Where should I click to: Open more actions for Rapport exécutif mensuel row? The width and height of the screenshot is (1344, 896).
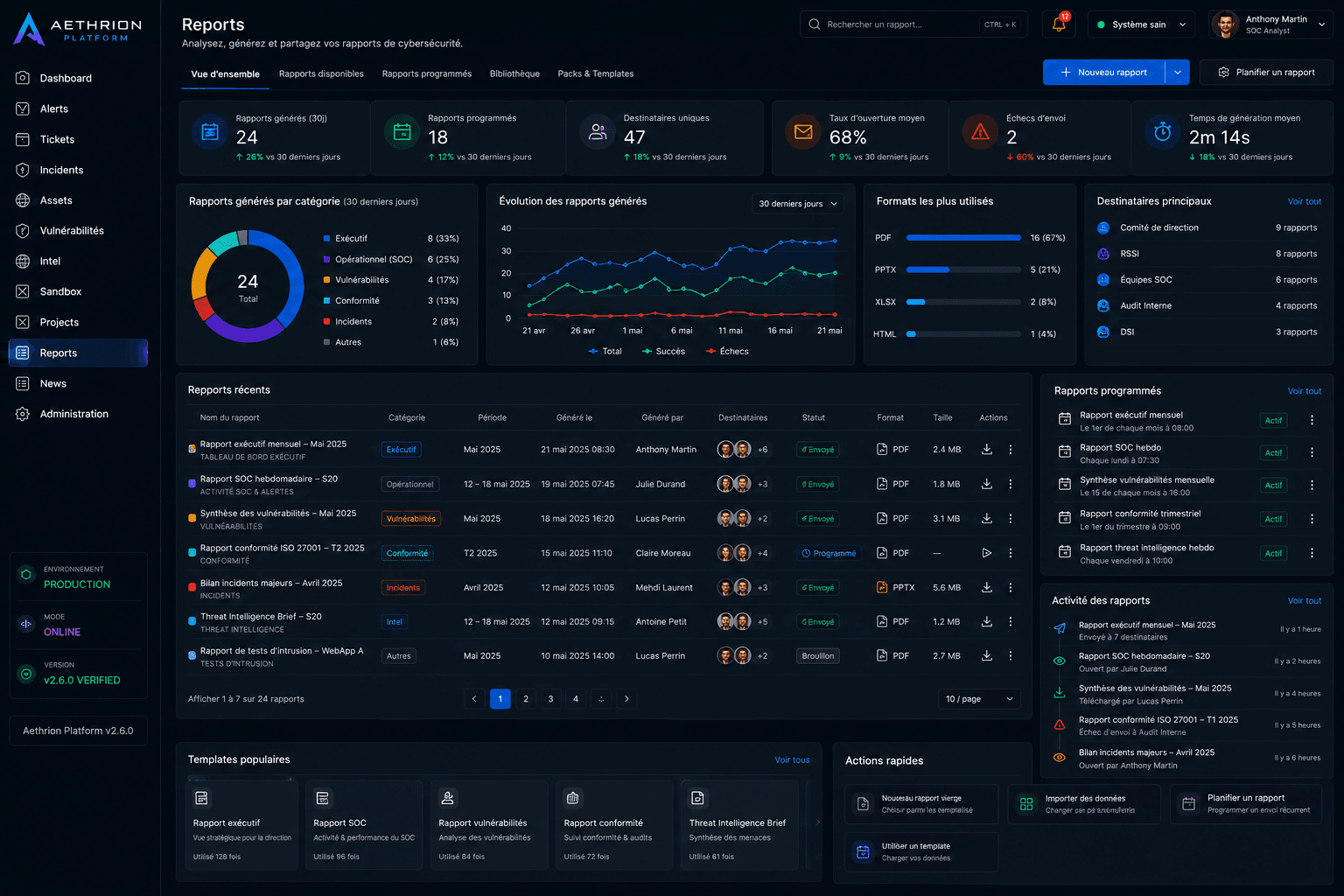tap(1011, 450)
